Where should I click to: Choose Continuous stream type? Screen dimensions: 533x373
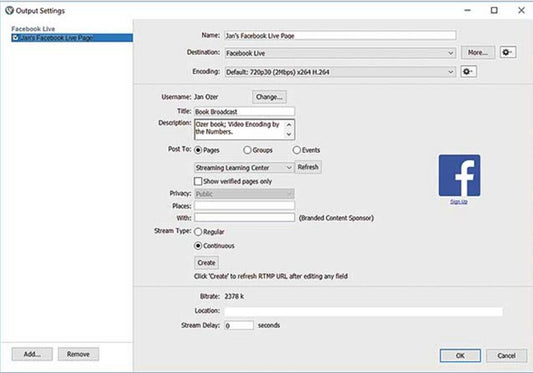pyautogui.click(x=198, y=246)
